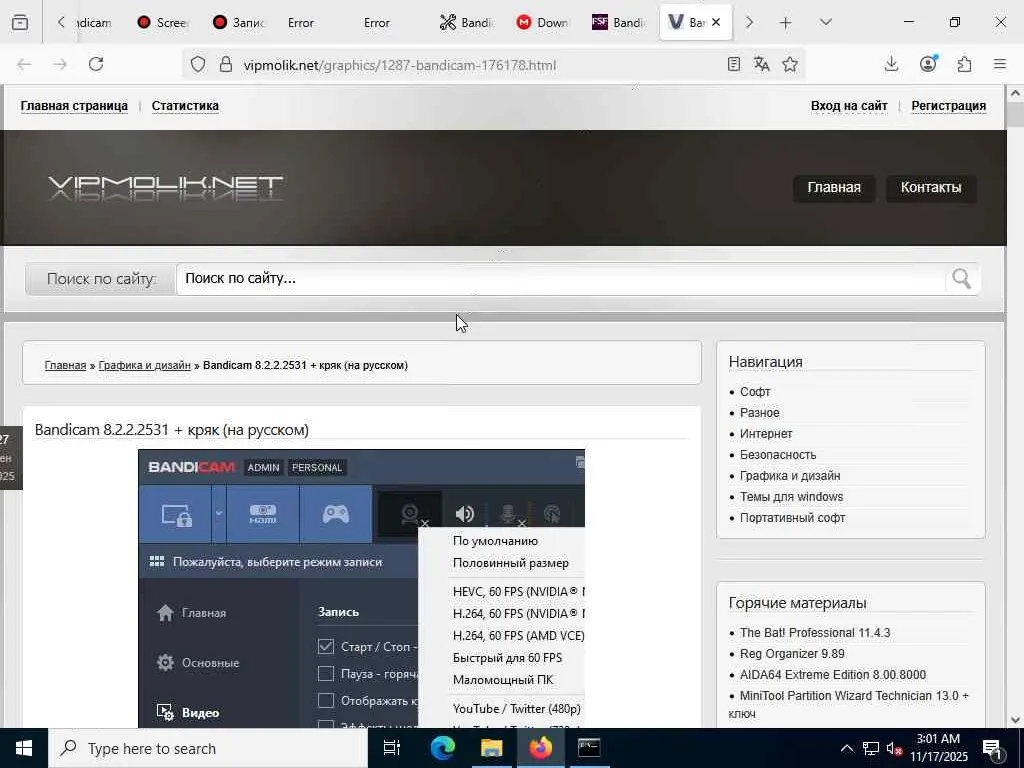Toggle reader view icon

click(x=733, y=64)
